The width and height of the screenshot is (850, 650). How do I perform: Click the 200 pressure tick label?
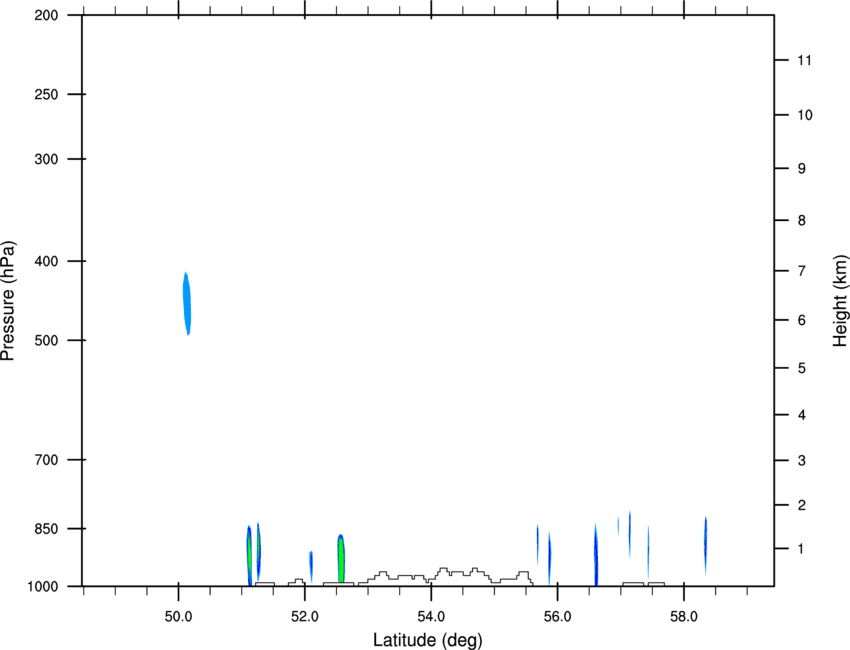[46, 15]
